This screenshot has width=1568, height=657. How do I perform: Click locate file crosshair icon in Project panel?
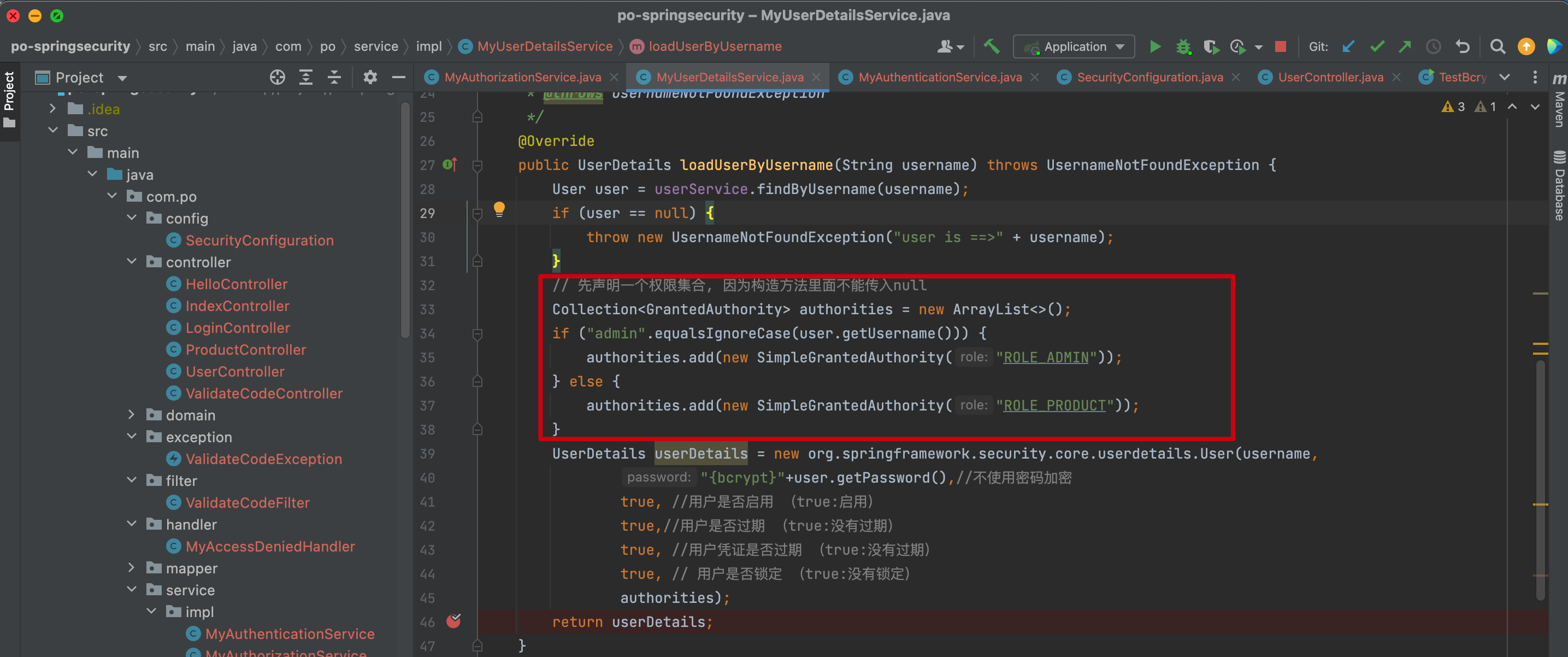point(277,77)
